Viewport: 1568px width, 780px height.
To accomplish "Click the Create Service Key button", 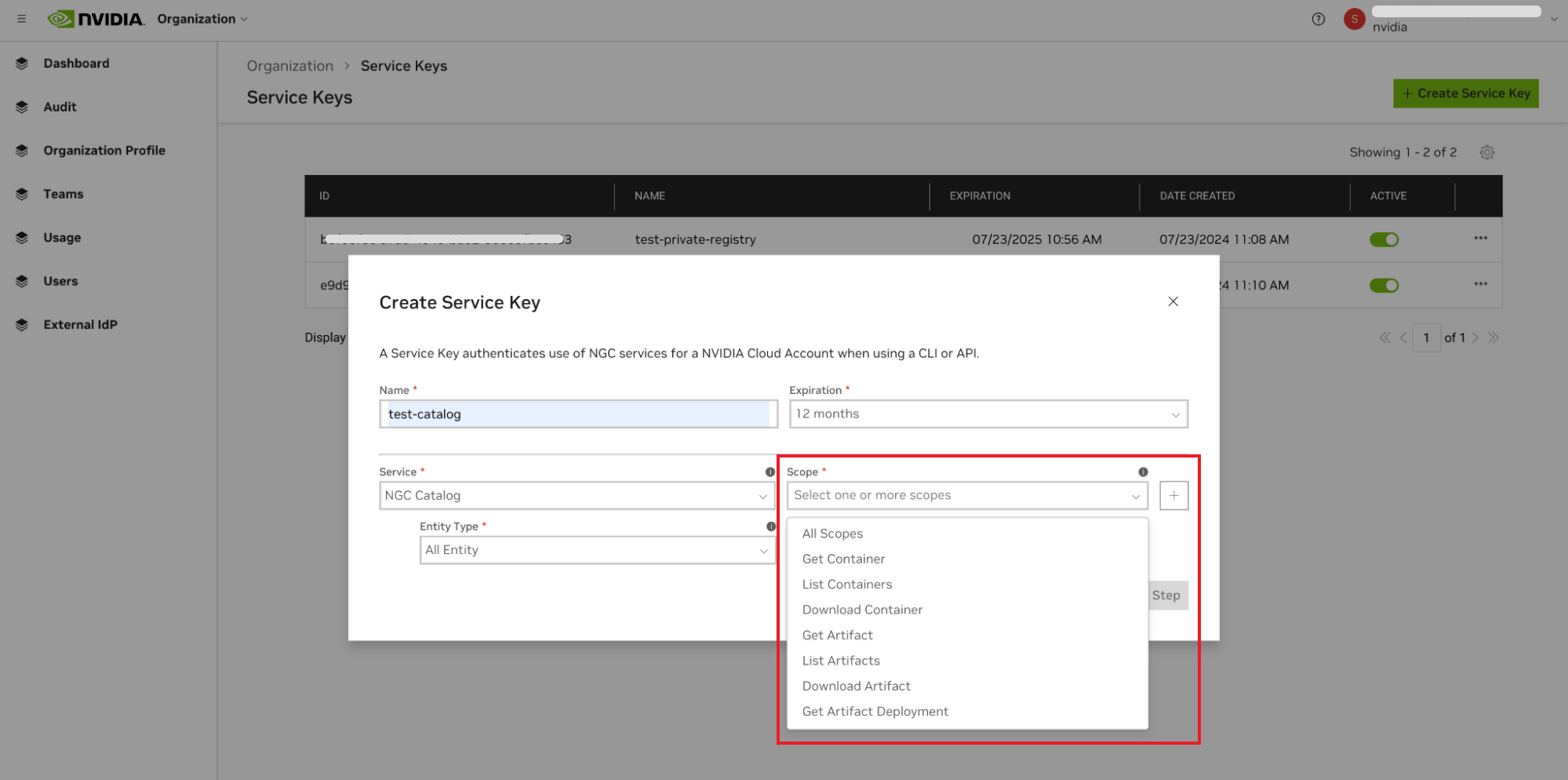I will (x=1465, y=93).
